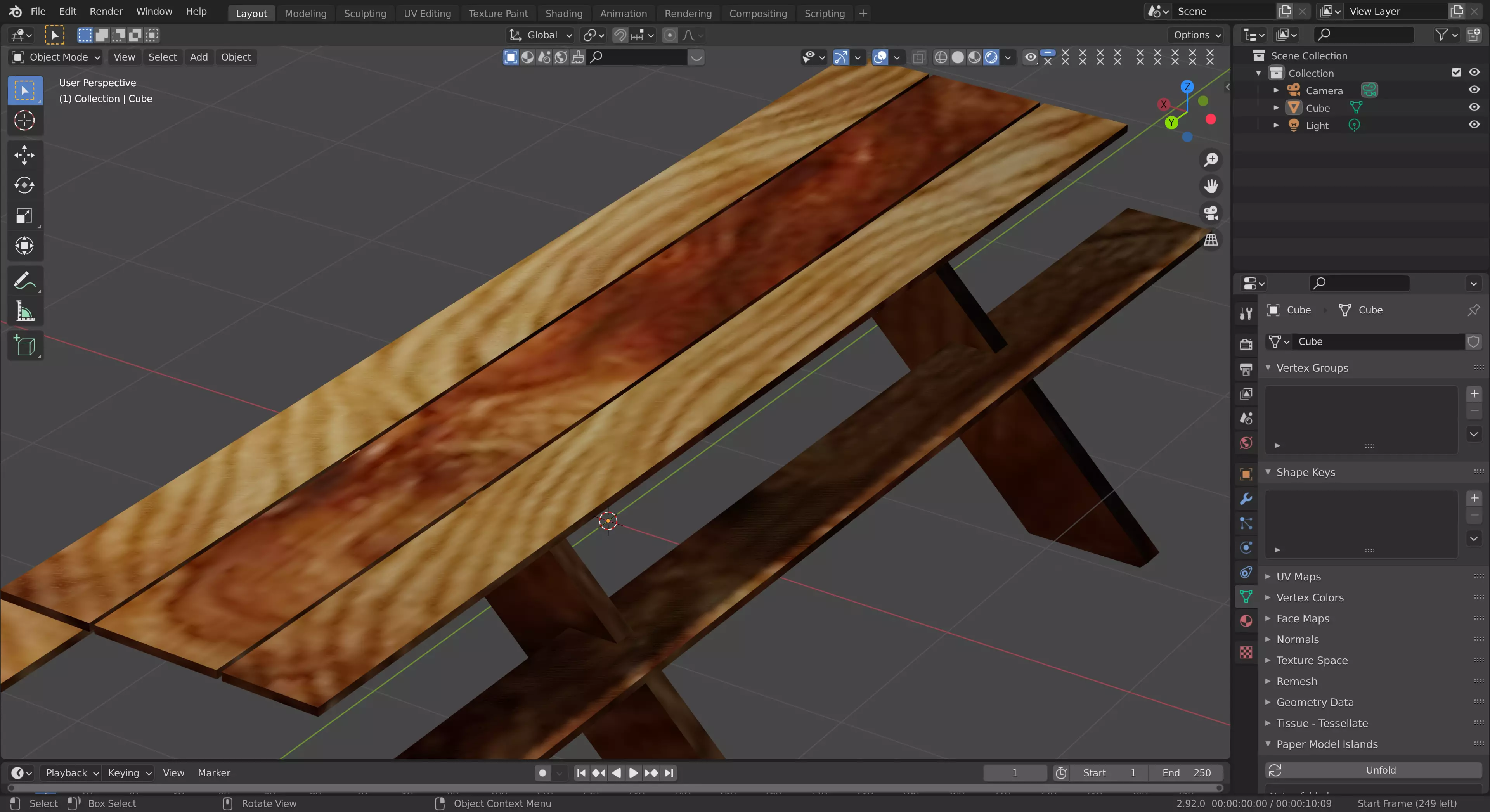Open the Object properties tab

click(1246, 474)
